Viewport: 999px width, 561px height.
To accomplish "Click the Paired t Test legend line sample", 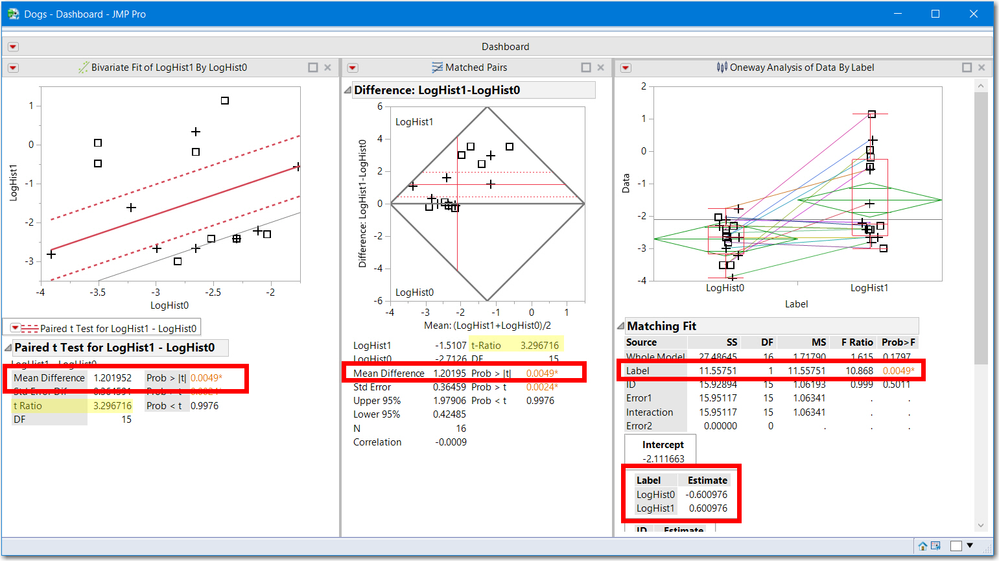I will pos(30,329).
